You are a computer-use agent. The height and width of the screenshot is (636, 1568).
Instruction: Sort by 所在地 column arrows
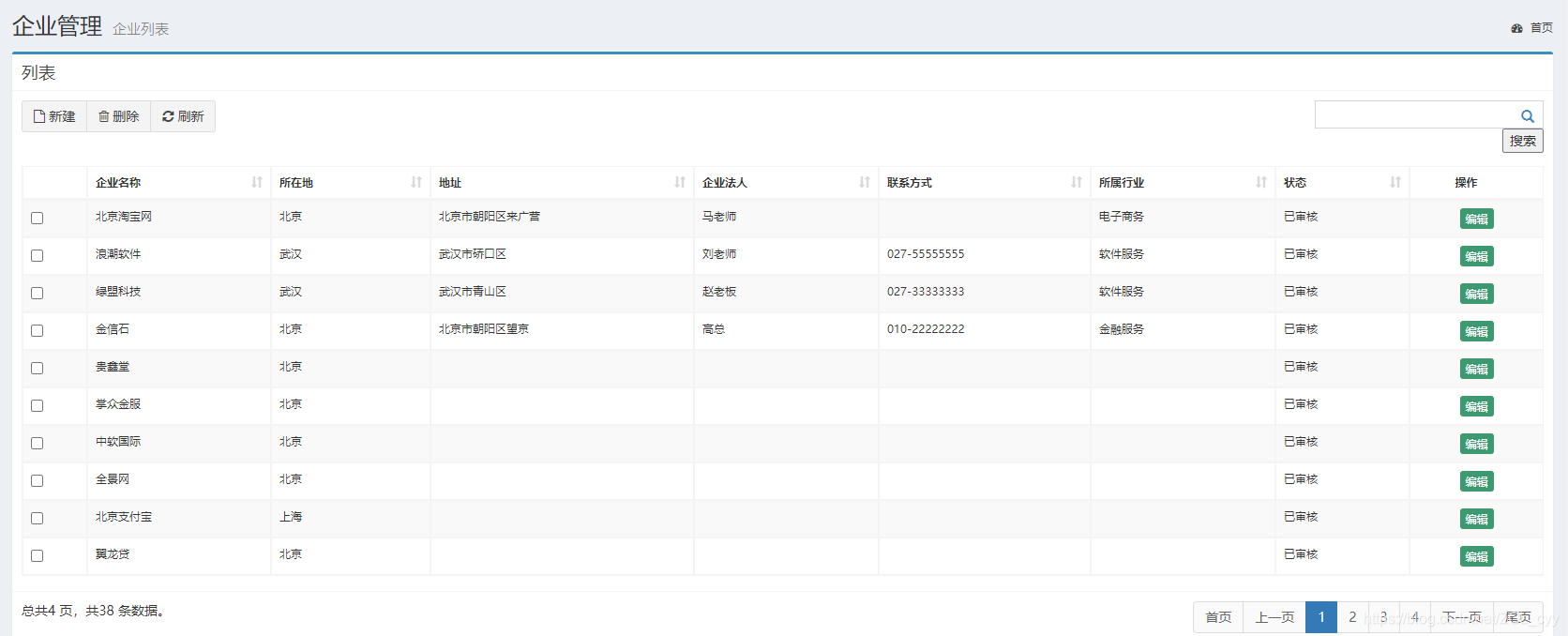pos(416,182)
